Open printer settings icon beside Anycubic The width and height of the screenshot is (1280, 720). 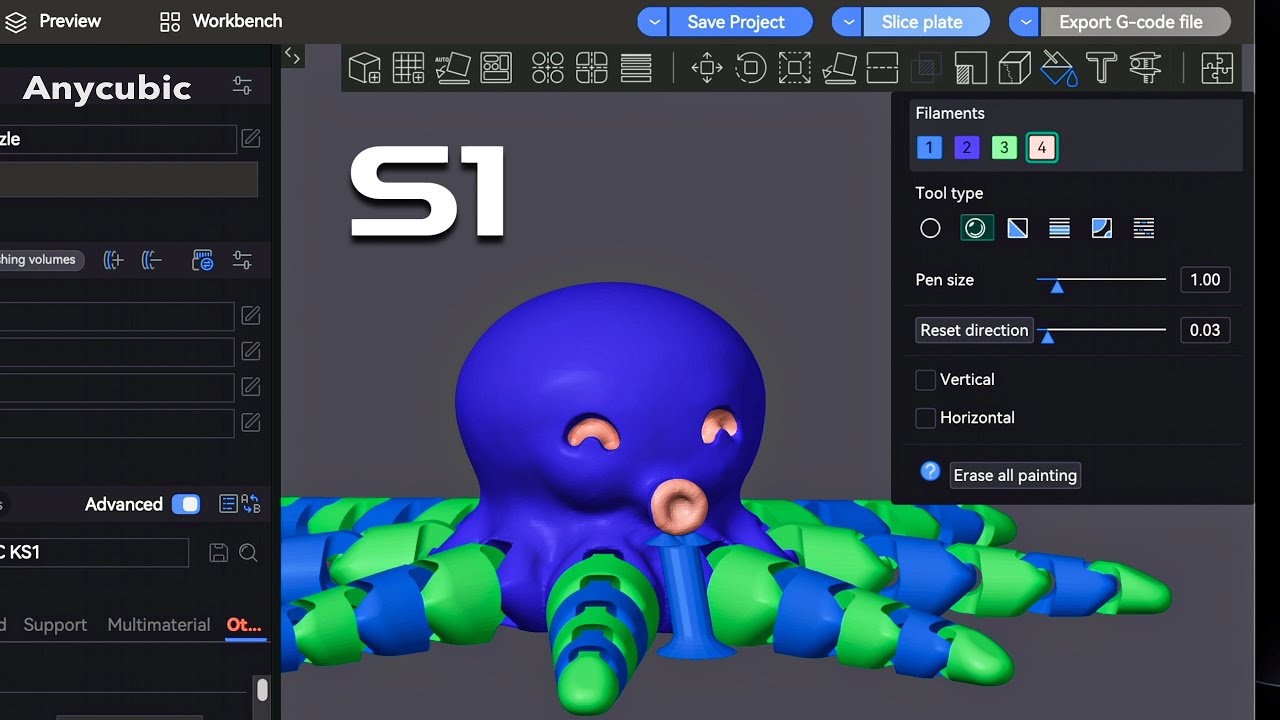[242, 86]
